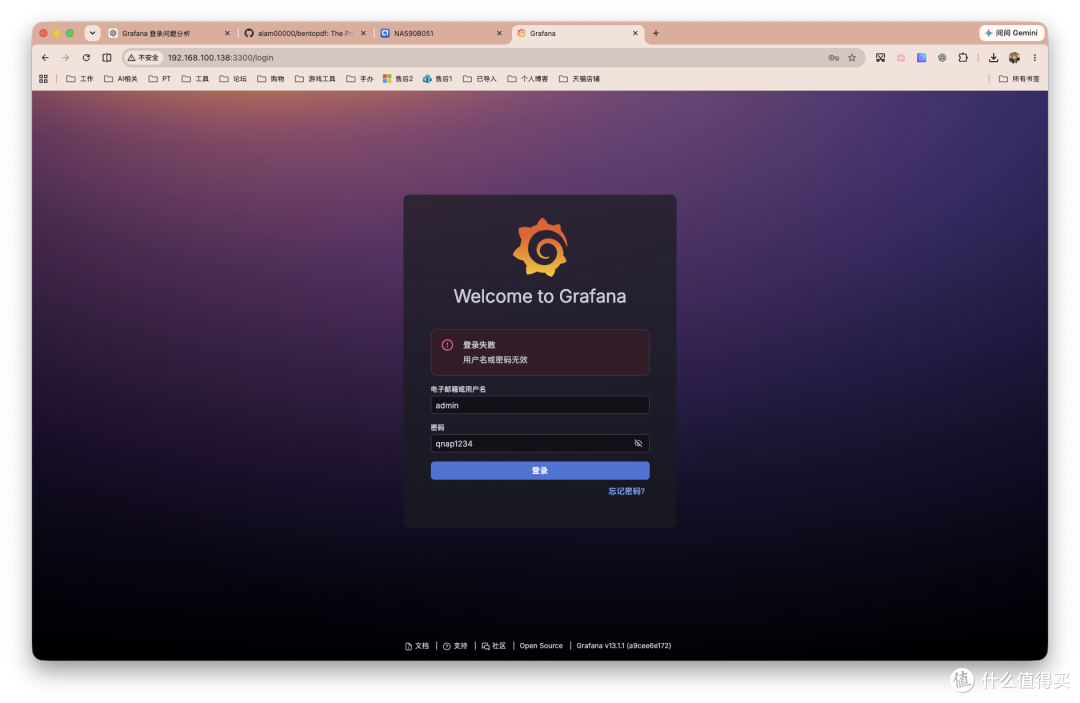Open the 工作 bookmarks folder

pos(80,79)
